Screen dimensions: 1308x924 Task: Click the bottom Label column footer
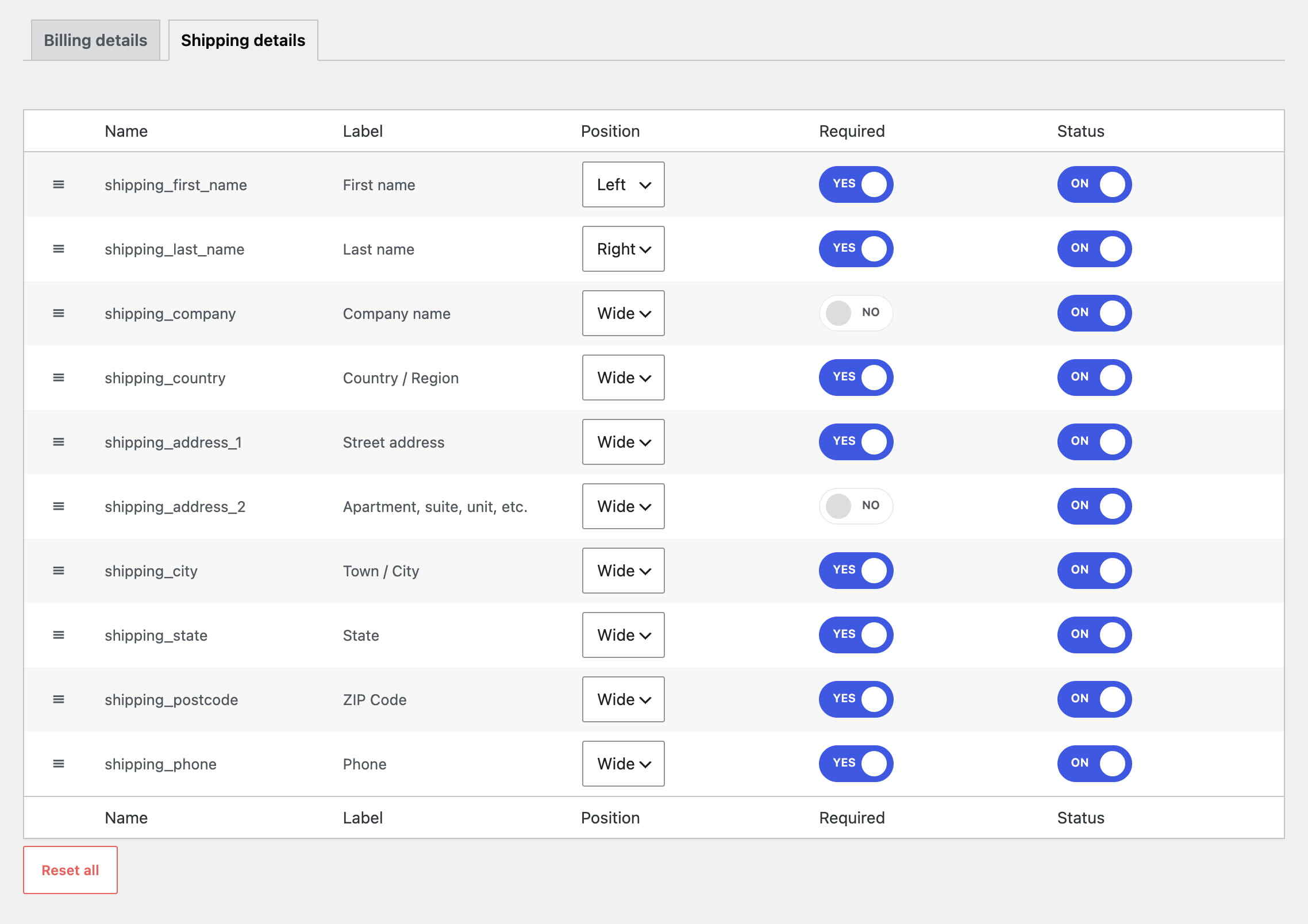363,818
